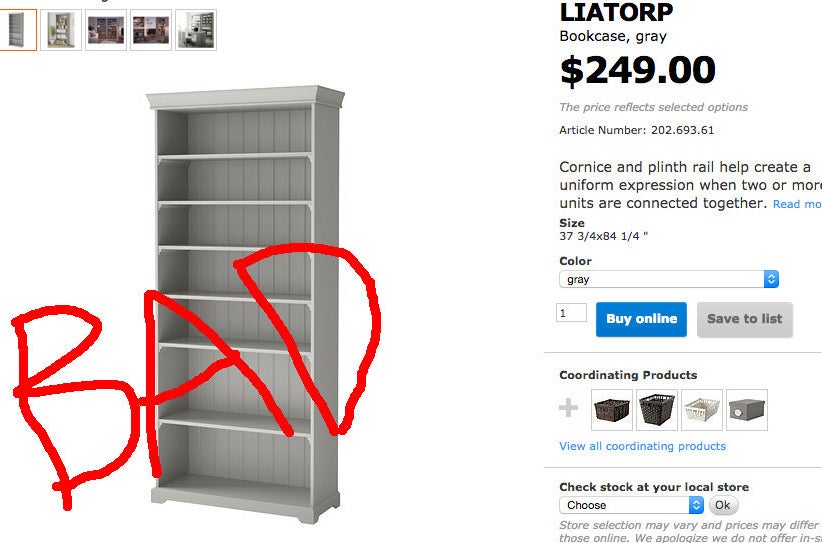Open the second thumbnail with styled bookcase

[61, 30]
